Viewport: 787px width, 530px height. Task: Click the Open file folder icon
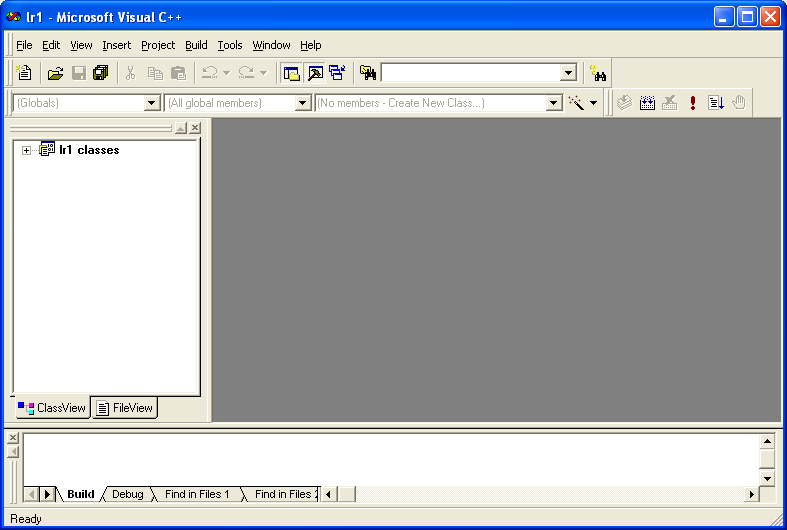[x=55, y=73]
